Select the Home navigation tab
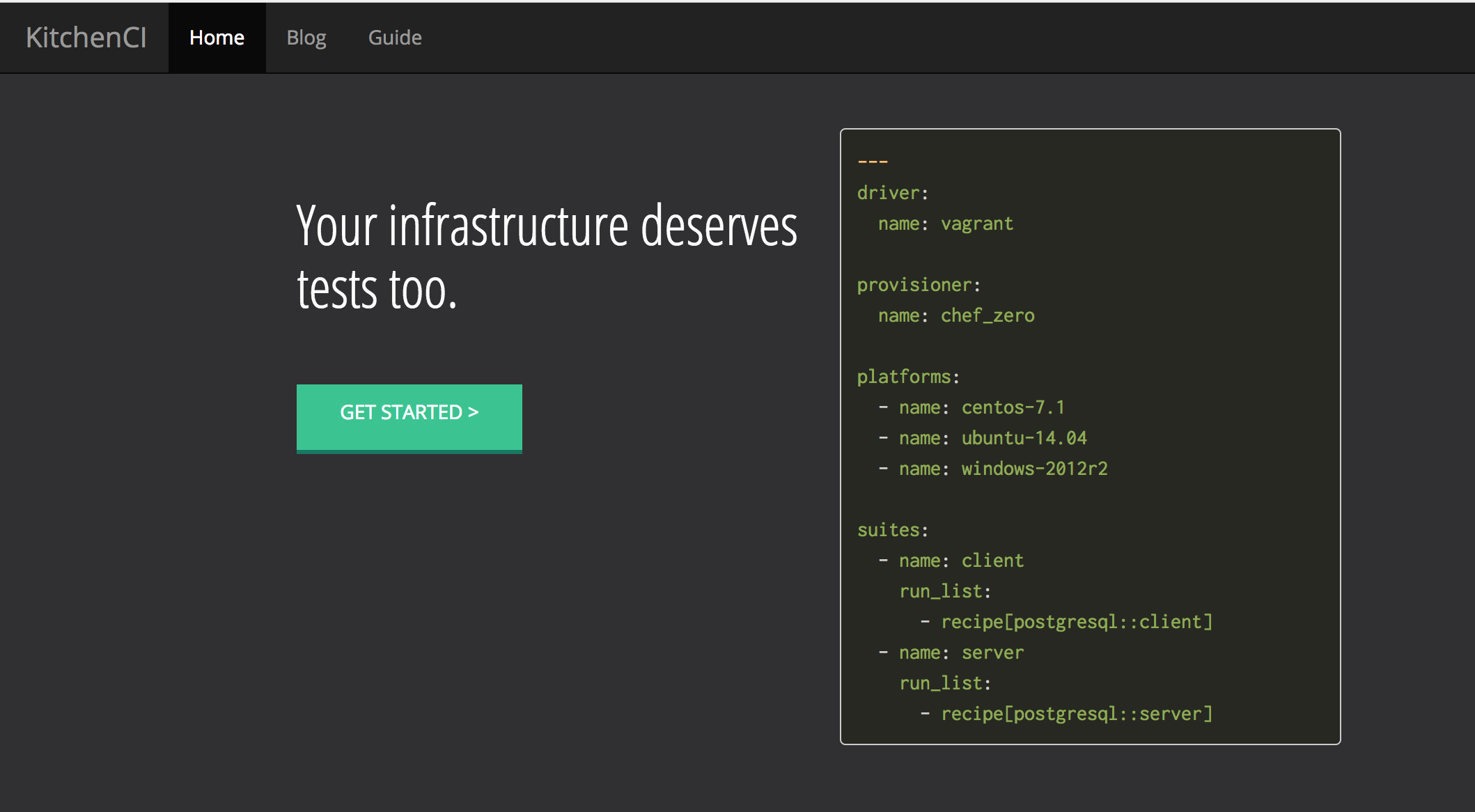The height and width of the screenshot is (812, 1475). [217, 38]
